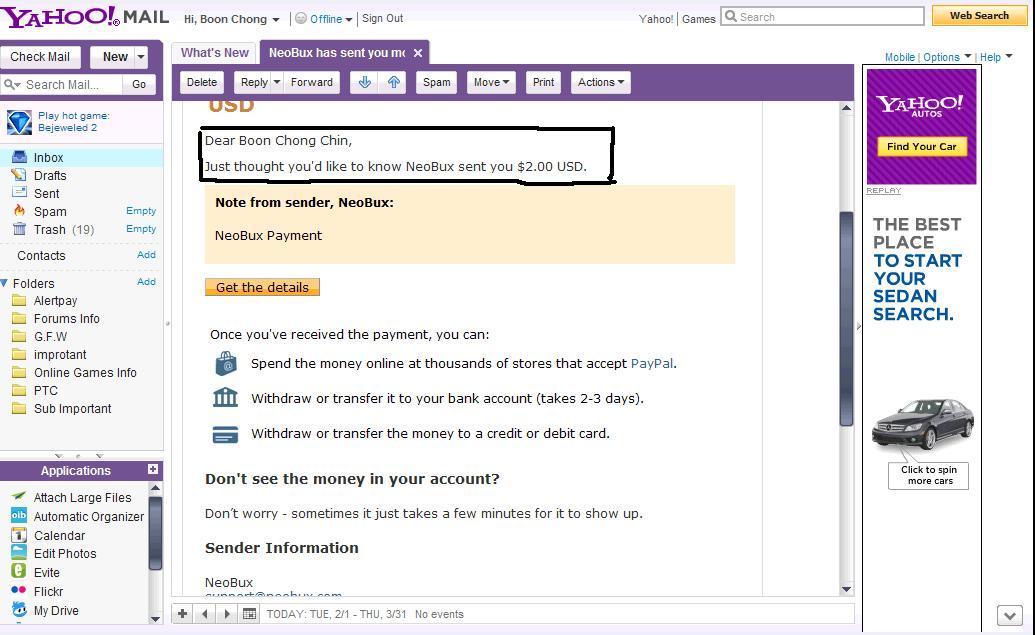Click the Alertpay folder icon

20,300
